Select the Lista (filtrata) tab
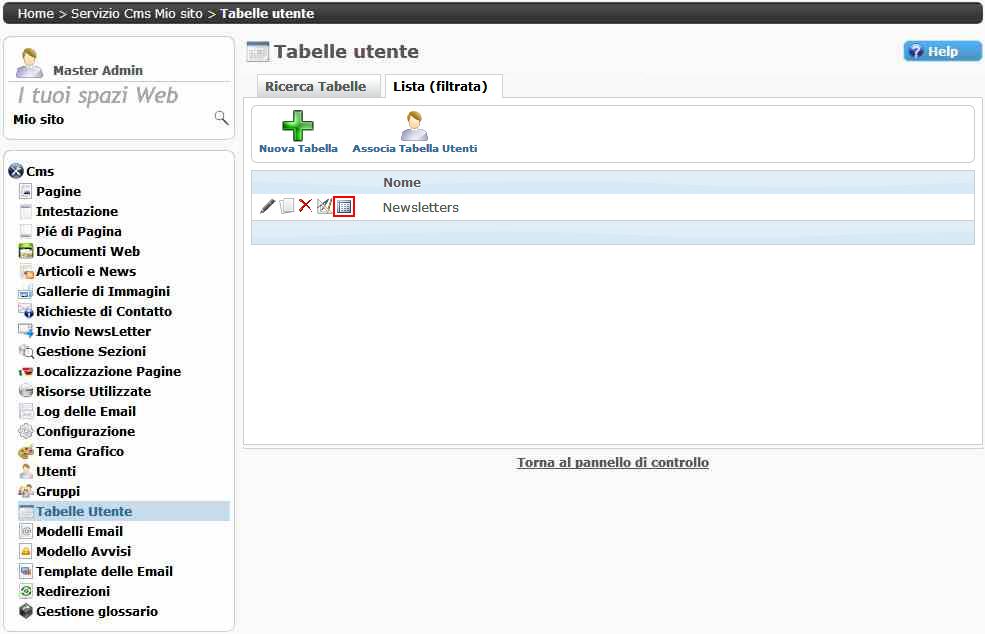The image size is (985, 634). pos(440,87)
